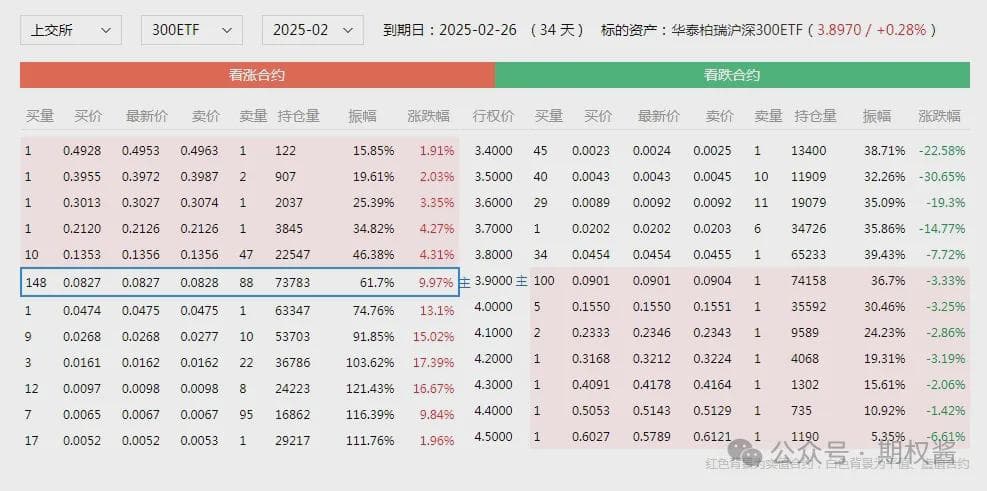This screenshot has width=987, height=491.
Task: Select strike price 3.9000
Action: pos(494,281)
